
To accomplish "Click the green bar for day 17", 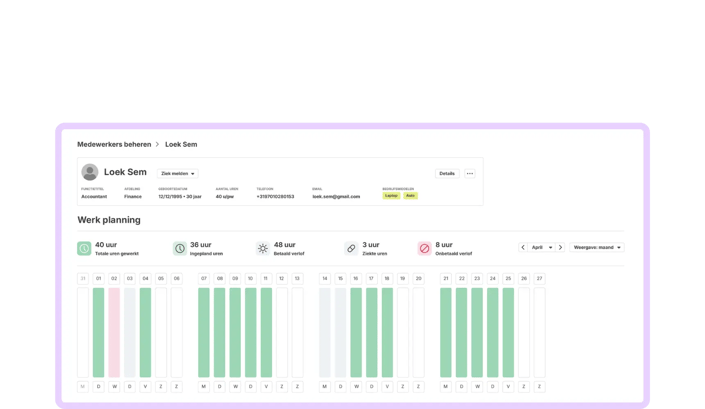I will (371, 333).
